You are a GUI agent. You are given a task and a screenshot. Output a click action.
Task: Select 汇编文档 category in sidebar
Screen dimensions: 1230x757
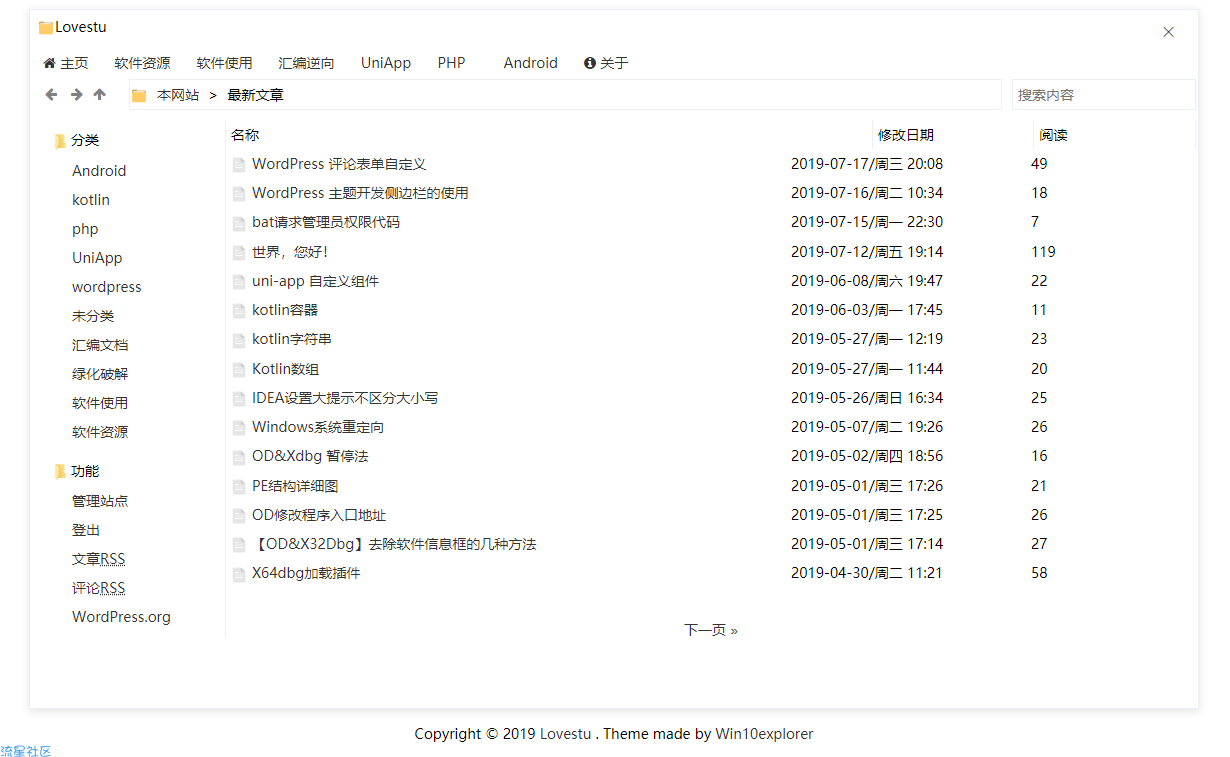100,345
